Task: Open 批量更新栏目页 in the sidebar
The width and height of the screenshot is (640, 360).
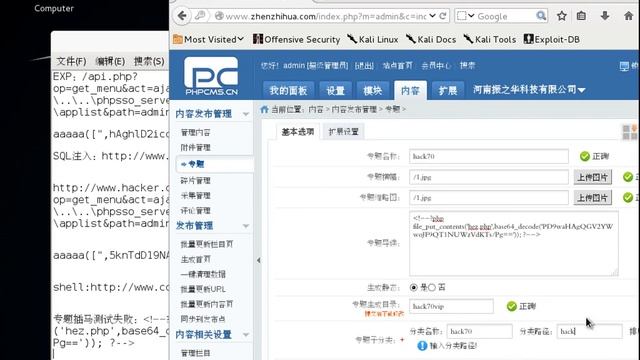Action: (x=207, y=244)
